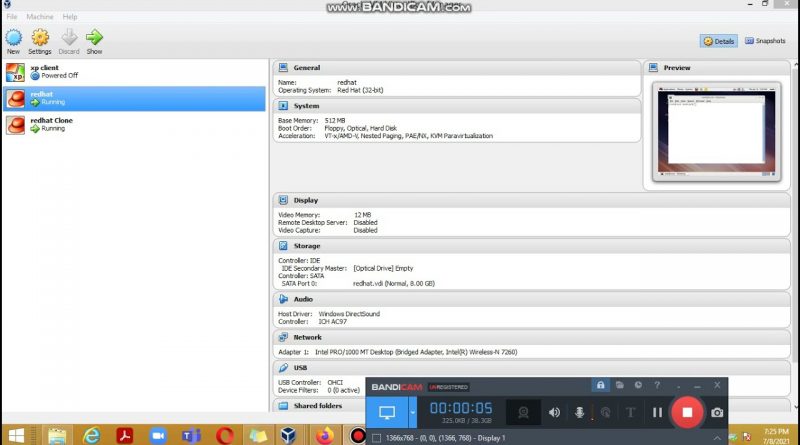
Task: Stop the Bandicam recording
Action: [687, 412]
